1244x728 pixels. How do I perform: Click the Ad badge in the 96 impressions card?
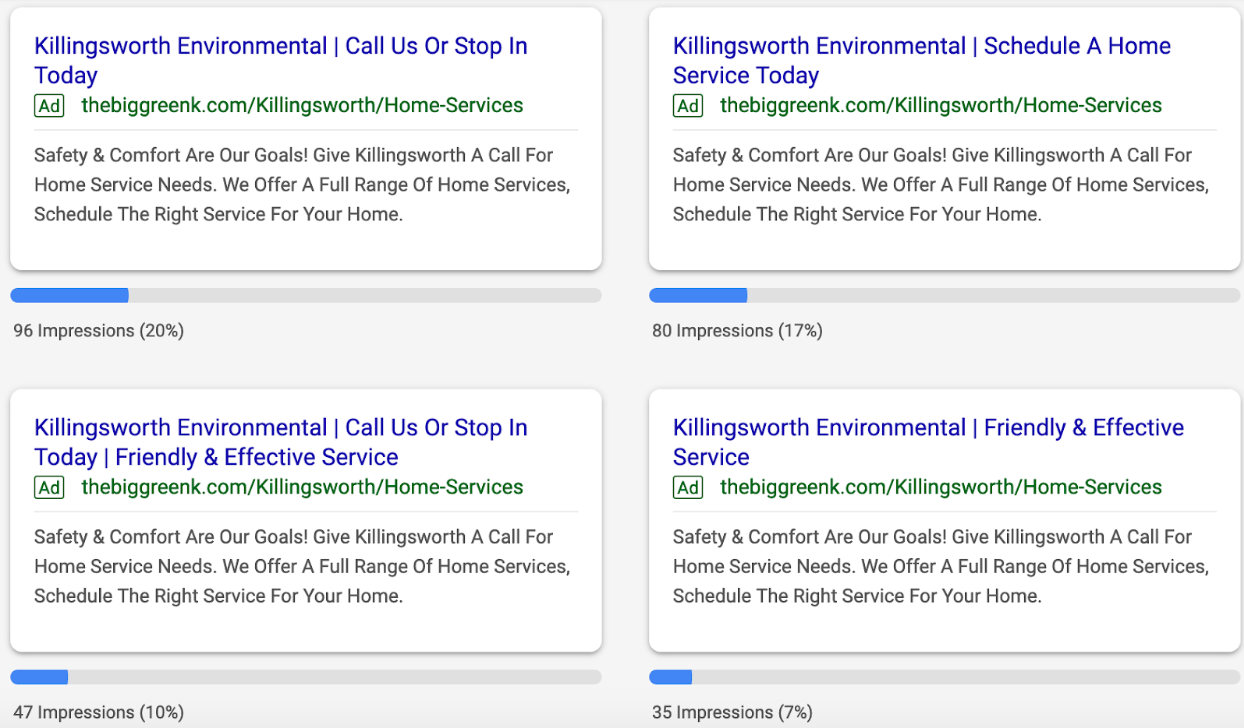click(x=49, y=105)
